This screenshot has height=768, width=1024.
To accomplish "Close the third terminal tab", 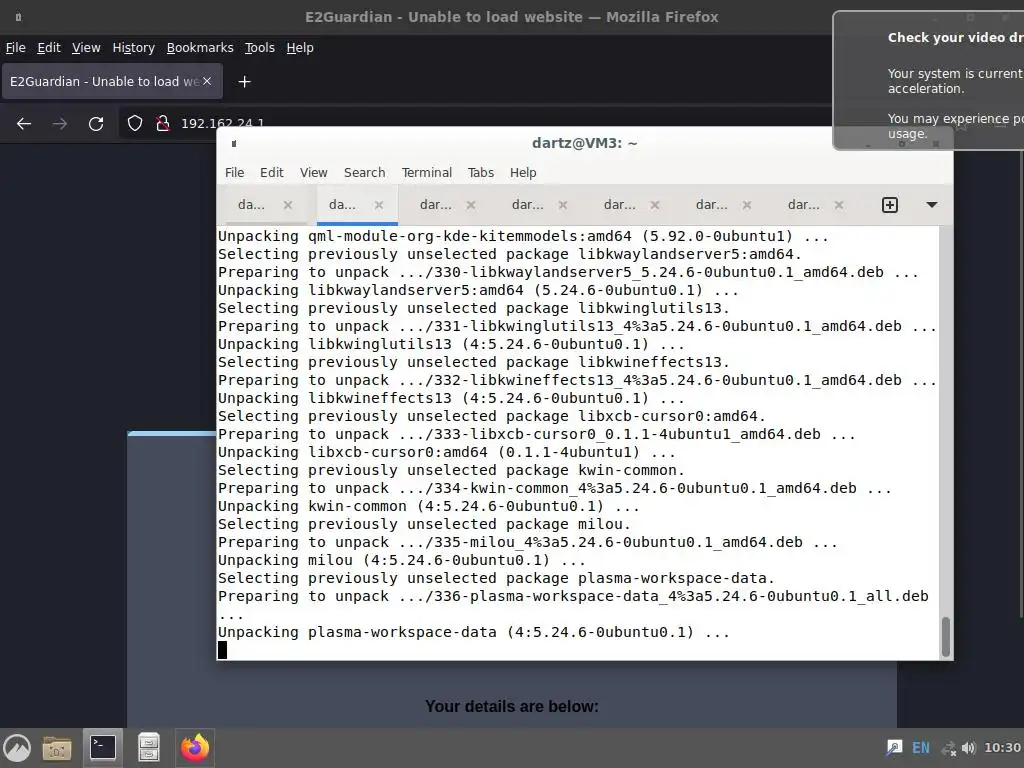I will point(470,205).
